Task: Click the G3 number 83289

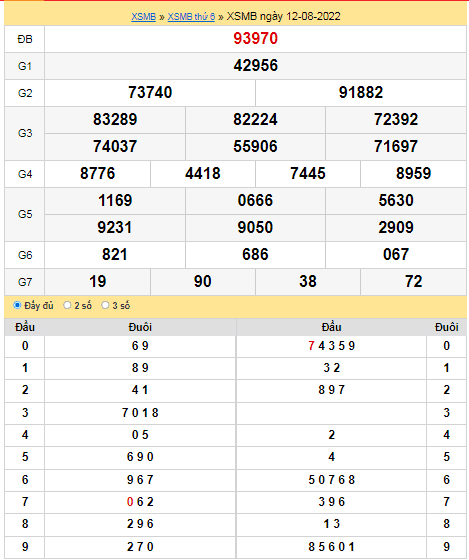Action: pos(115,119)
